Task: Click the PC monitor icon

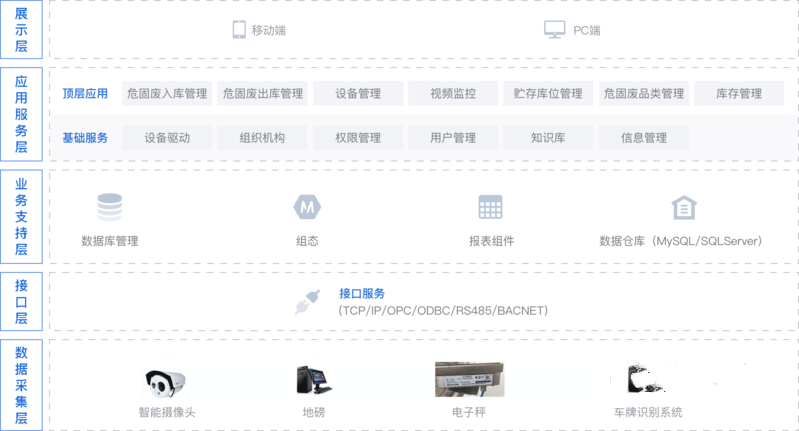Action: pos(554,30)
